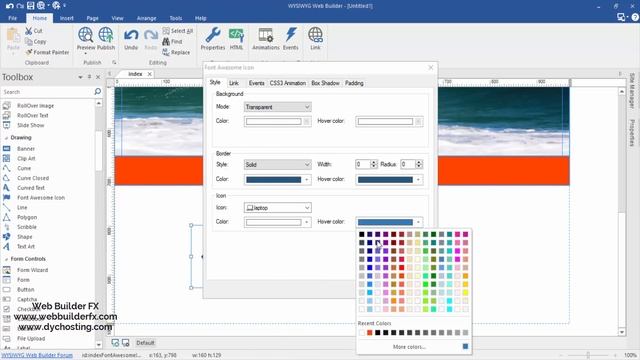Screen dimensions: 640x360
Task: Open the HTML editor icon
Action: coord(236,35)
